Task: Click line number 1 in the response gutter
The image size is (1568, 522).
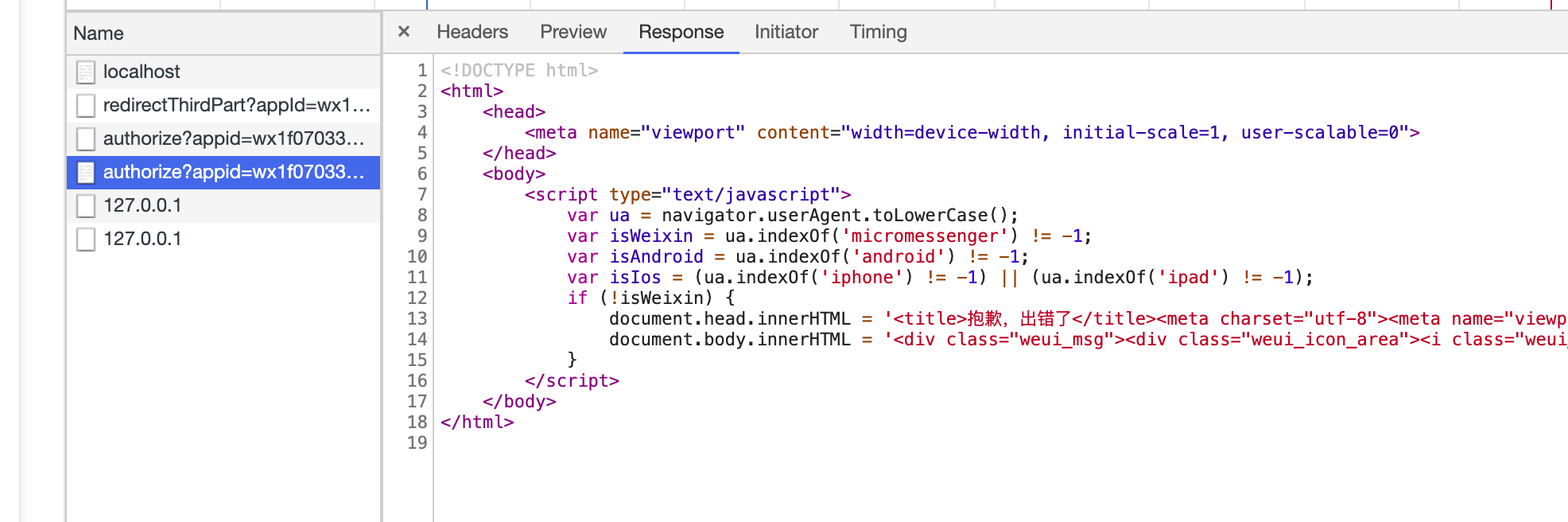Action: coord(422,70)
